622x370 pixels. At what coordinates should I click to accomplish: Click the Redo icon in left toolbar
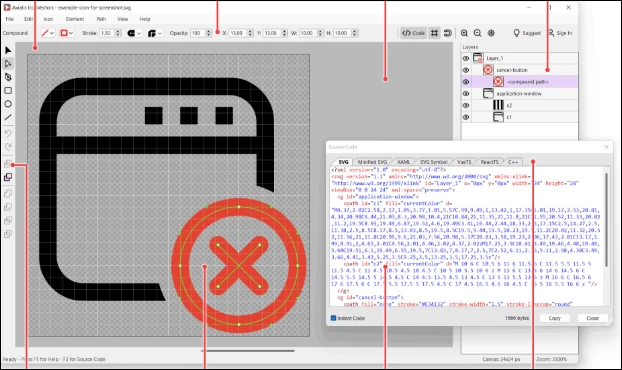8,147
